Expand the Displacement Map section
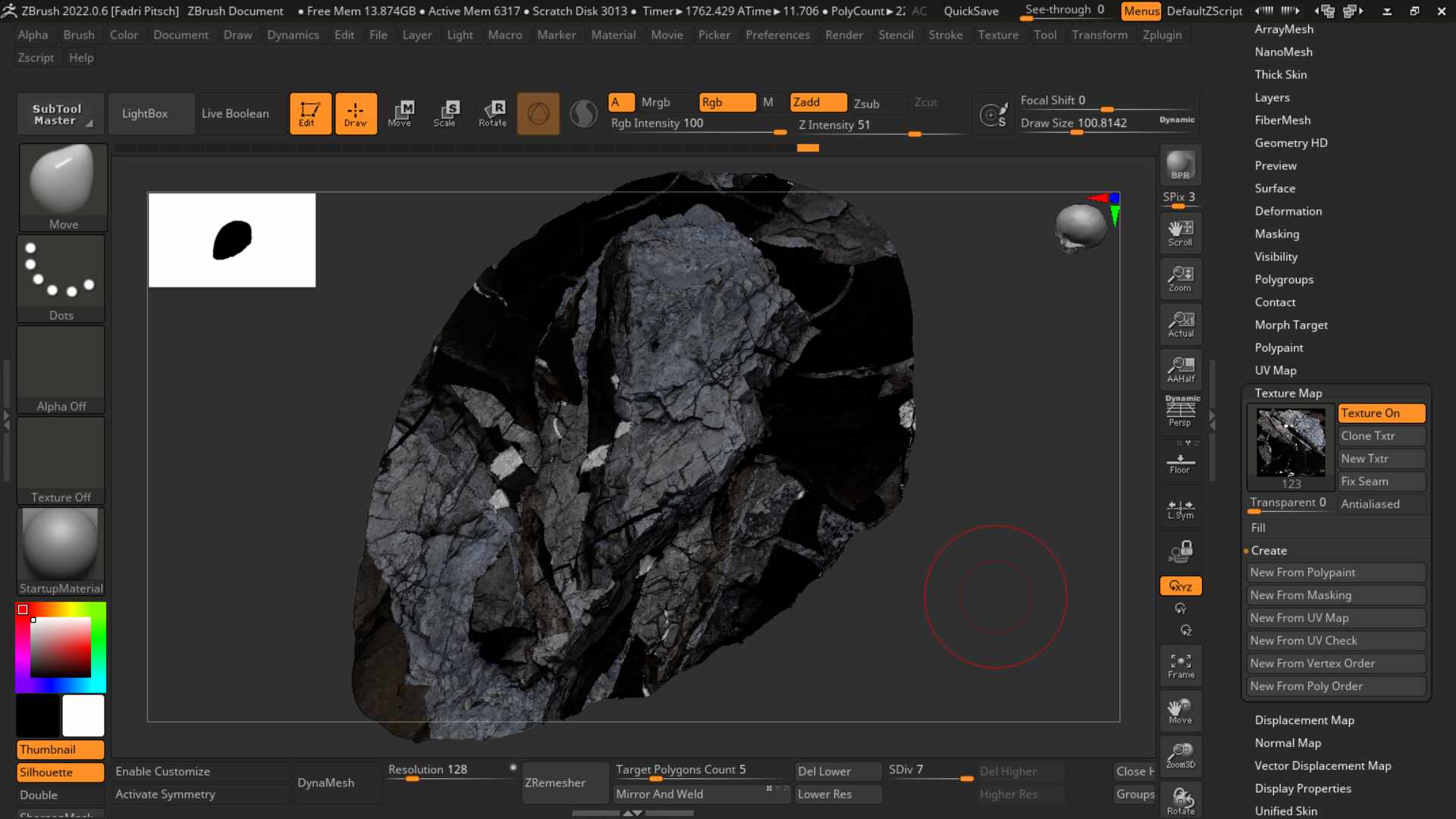The width and height of the screenshot is (1456, 819). (1305, 720)
